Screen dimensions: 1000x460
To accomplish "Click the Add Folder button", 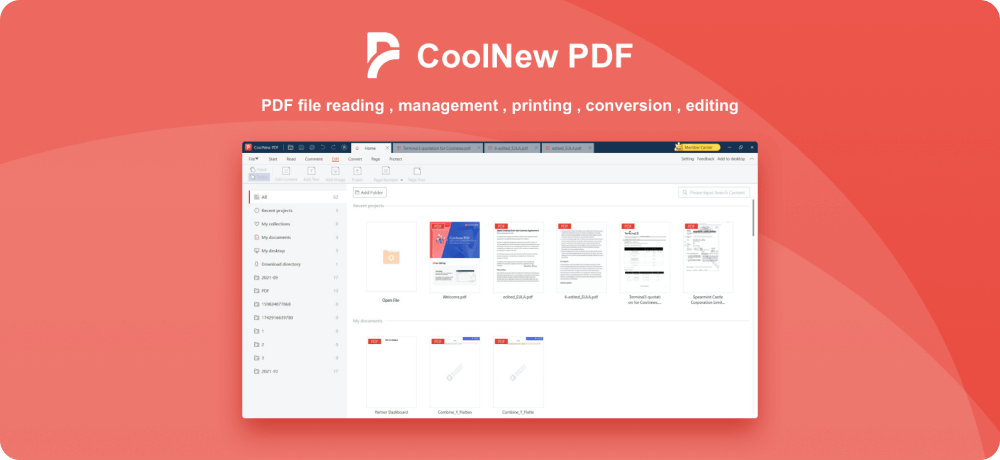I will coord(370,192).
